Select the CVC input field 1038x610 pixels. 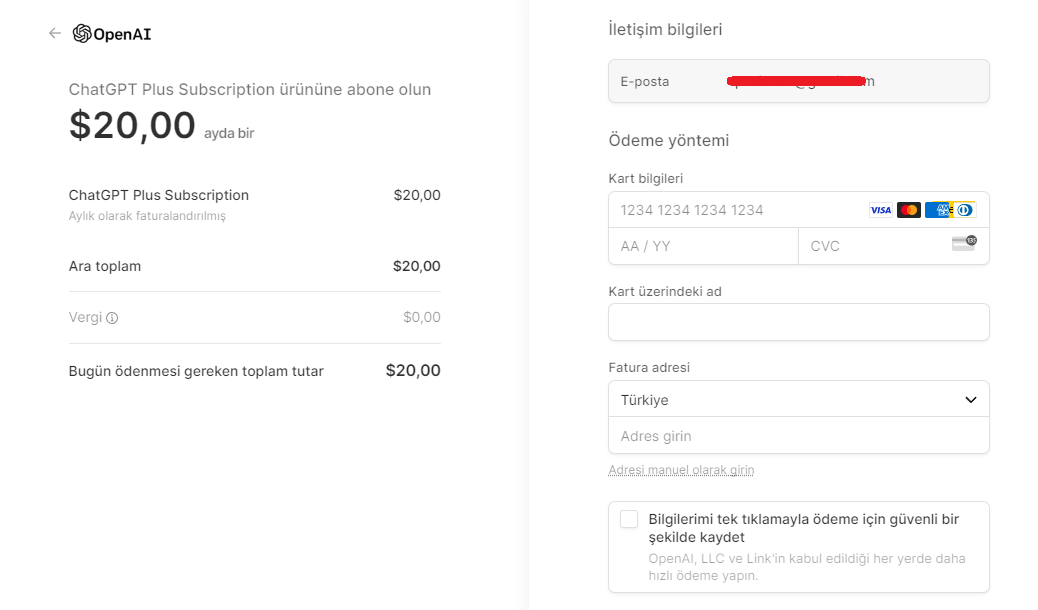(x=894, y=246)
